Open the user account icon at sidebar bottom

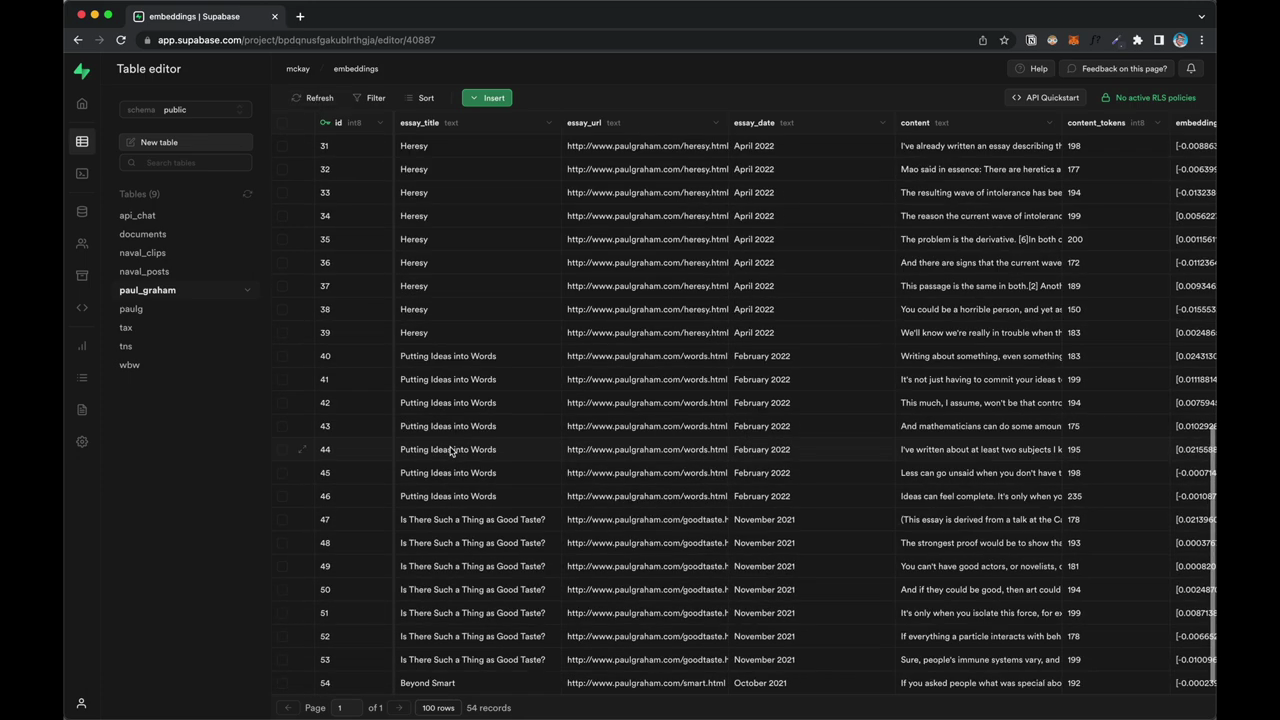82,703
